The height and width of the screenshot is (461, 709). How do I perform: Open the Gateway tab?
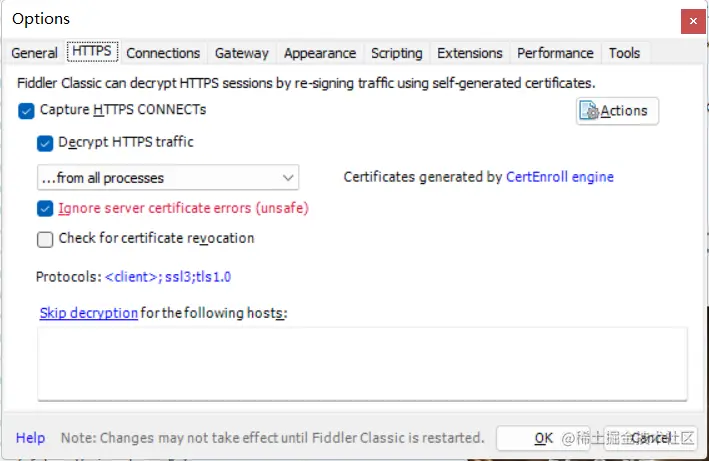click(241, 53)
